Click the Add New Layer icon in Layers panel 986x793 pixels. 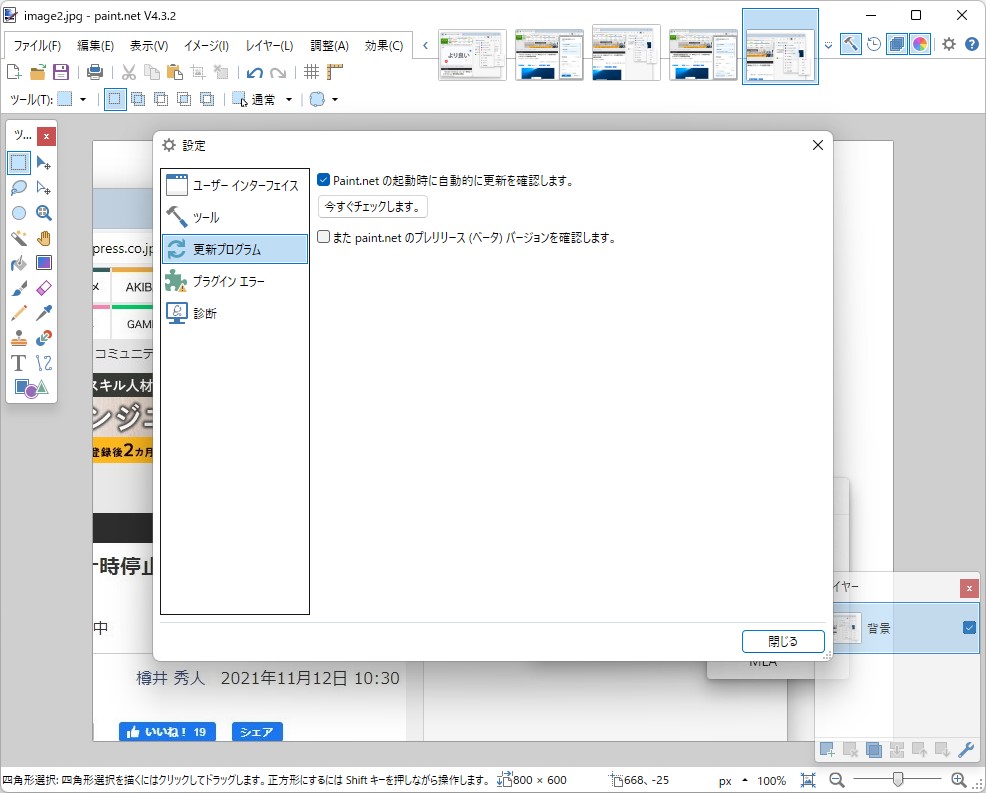(826, 749)
